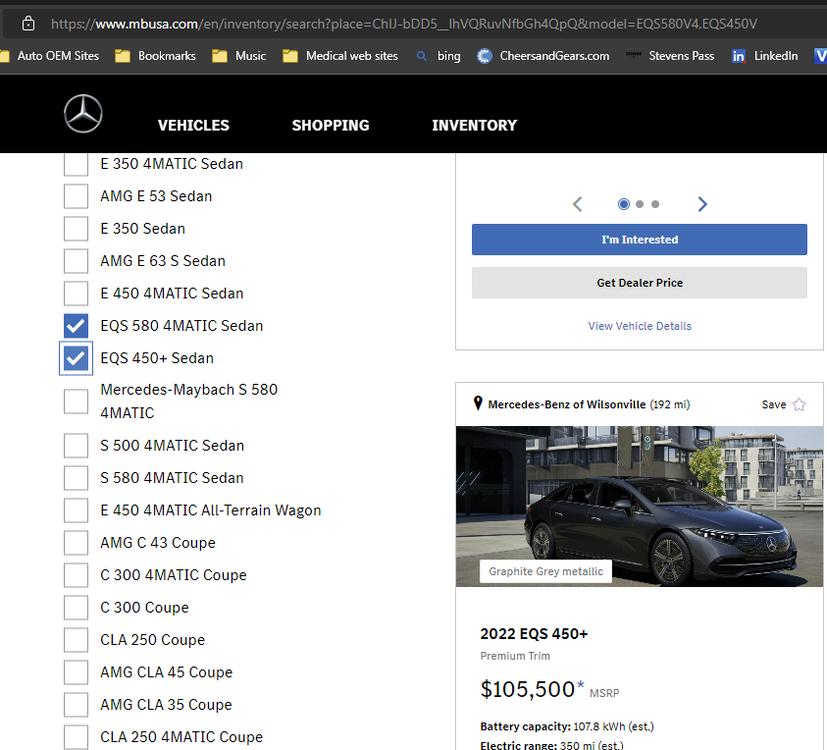Select the second carousel dot indicator
Image resolution: width=827 pixels, height=750 pixels.
pyautogui.click(x=640, y=204)
